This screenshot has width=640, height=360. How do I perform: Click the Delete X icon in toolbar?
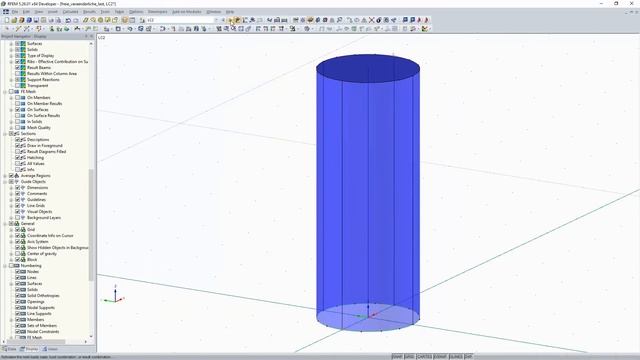pos(371,20)
